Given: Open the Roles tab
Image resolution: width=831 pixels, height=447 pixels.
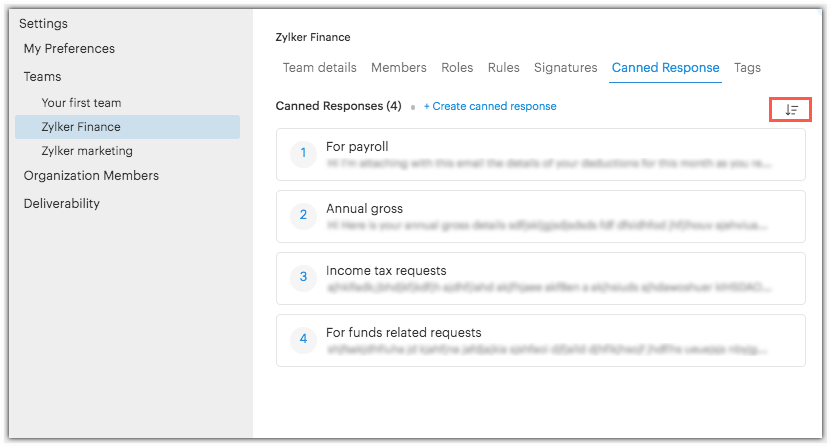Looking at the screenshot, I should pos(457,68).
